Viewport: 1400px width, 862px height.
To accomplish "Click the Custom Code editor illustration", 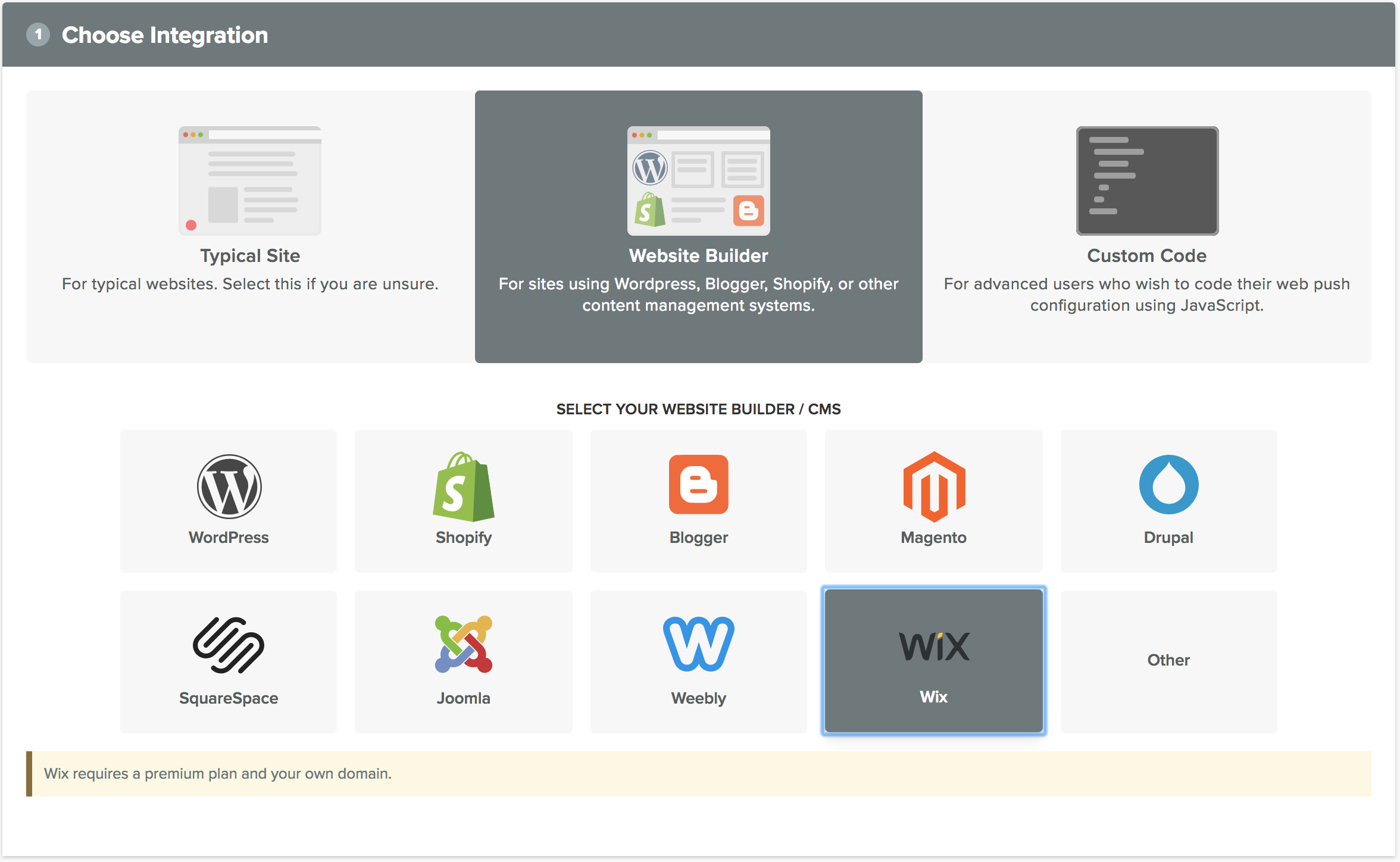I will point(1146,180).
